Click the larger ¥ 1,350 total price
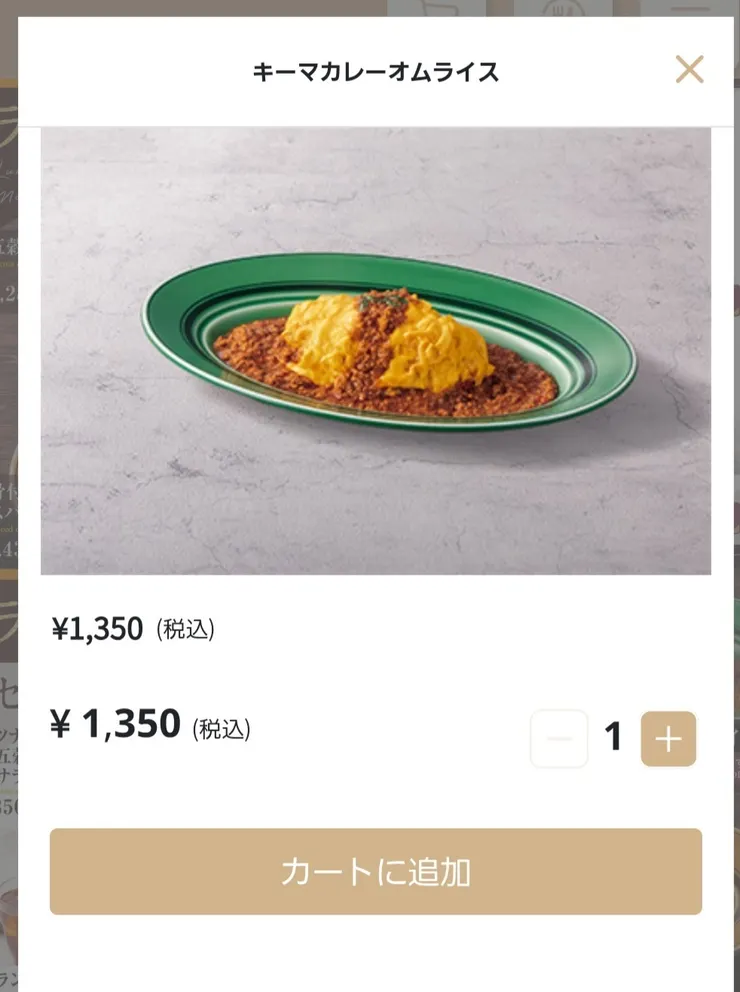The height and width of the screenshot is (992, 740). pyautogui.click(x=115, y=724)
